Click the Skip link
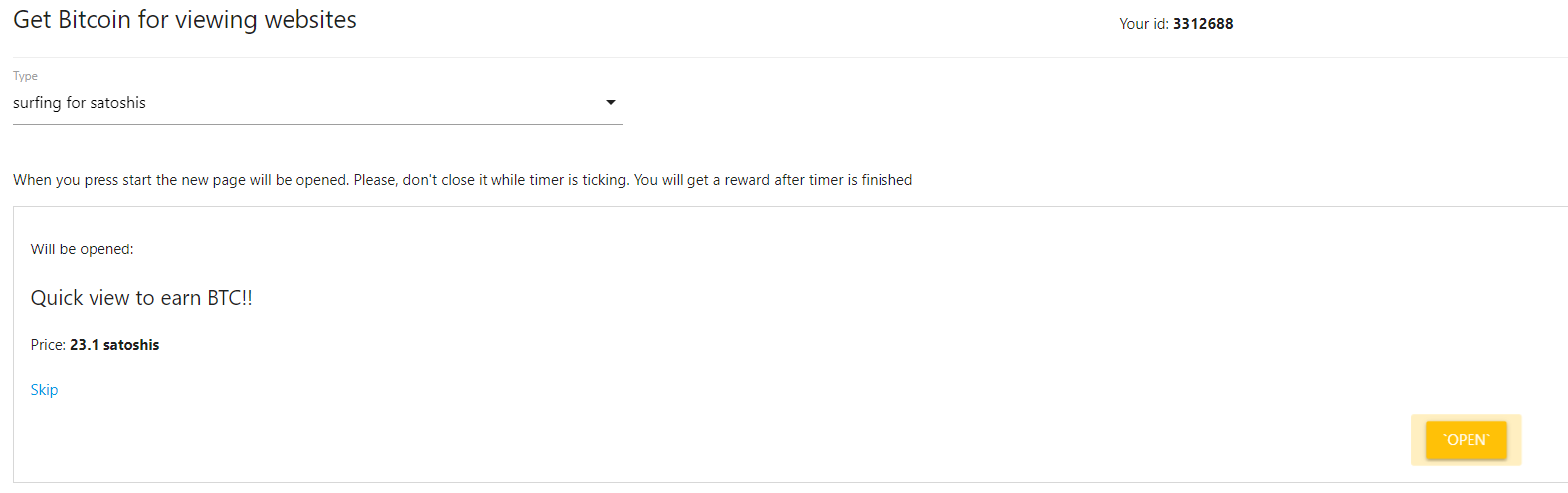1568x493 pixels. [x=44, y=390]
